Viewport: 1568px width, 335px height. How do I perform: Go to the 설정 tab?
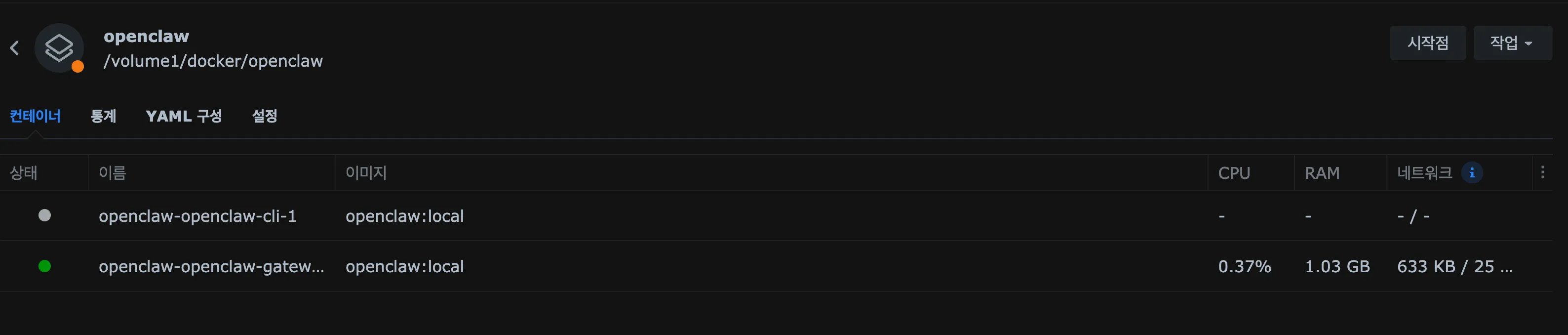pyautogui.click(x=265, y=116)
